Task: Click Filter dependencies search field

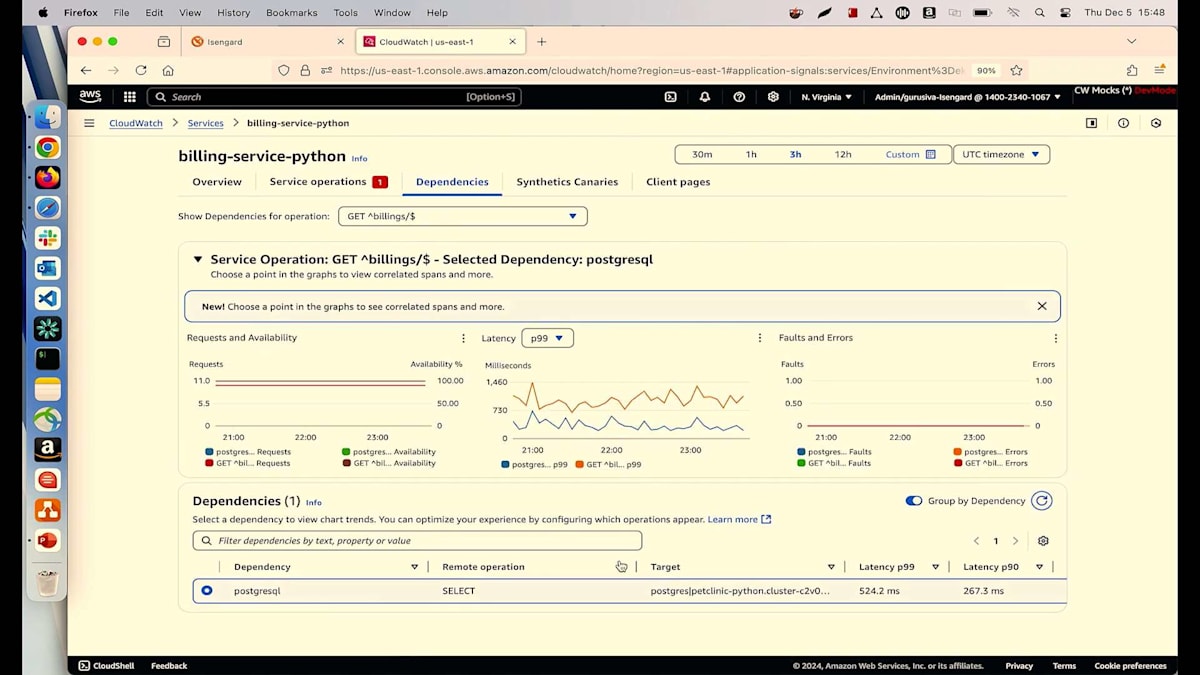Action: [x=417, y=541]
